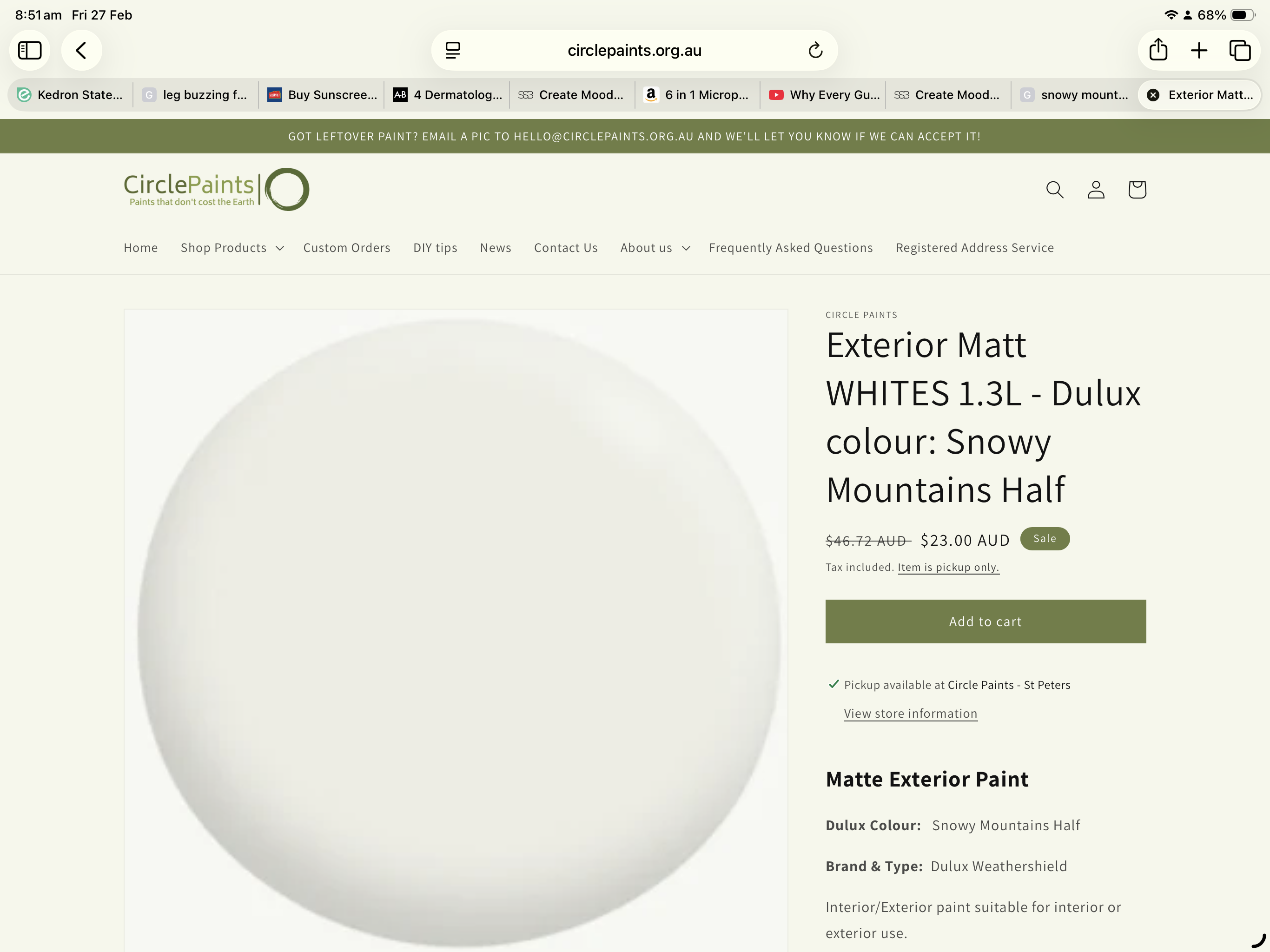The height and width of the screenshot is (952, 1270).
Task: Open the account login icon
Action: click(1096, 190)
